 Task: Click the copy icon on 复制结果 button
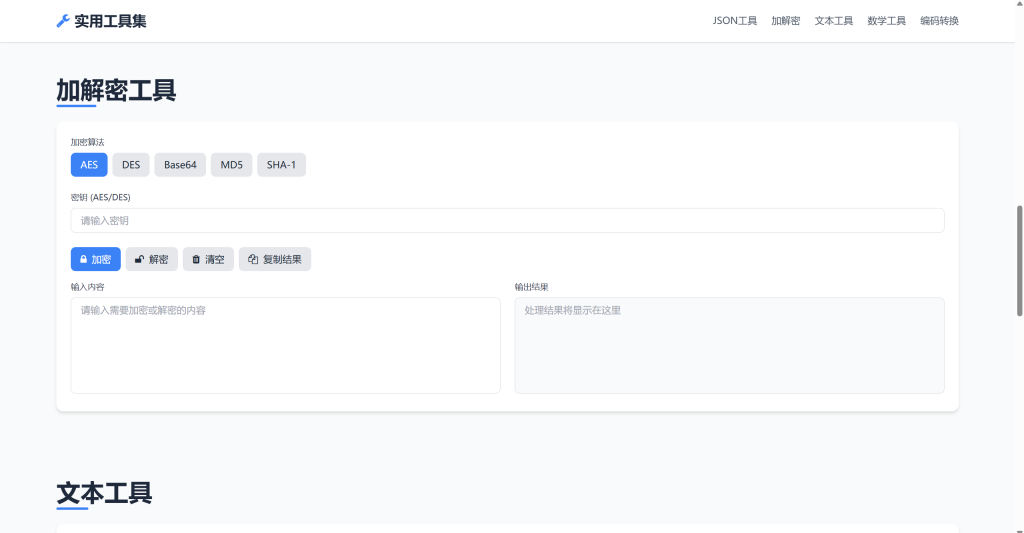coord(253,259)
